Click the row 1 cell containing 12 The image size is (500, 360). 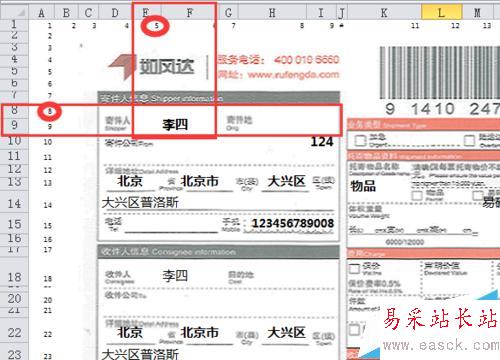pyautogui.click(x=455, y=25)
